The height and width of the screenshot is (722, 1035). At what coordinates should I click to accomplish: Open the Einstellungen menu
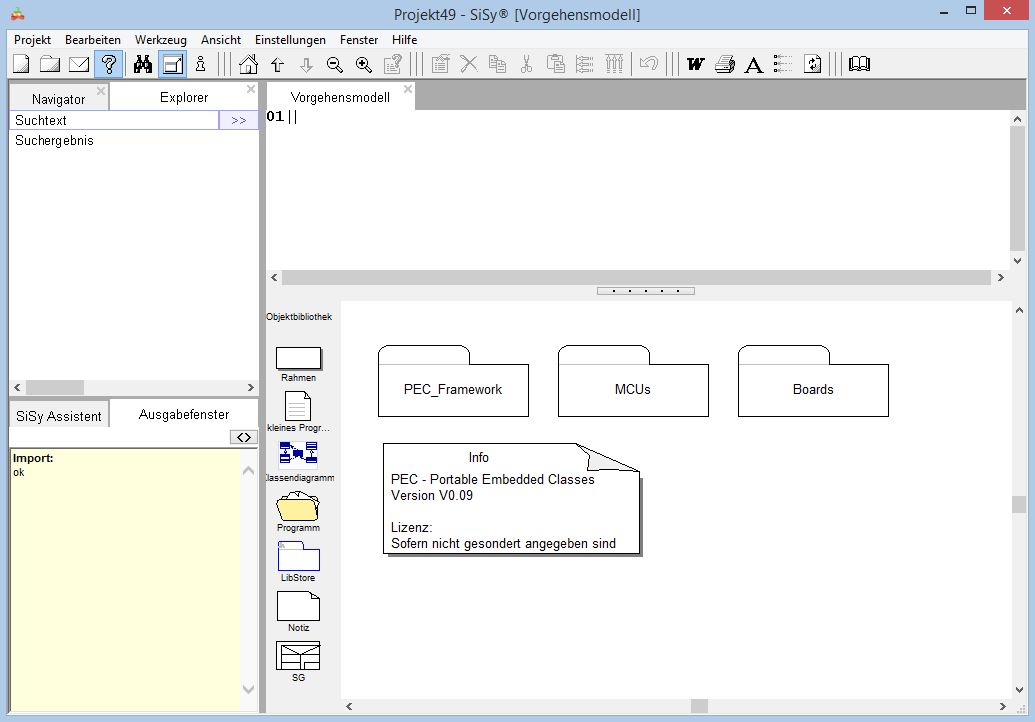(x=290, y=40)
